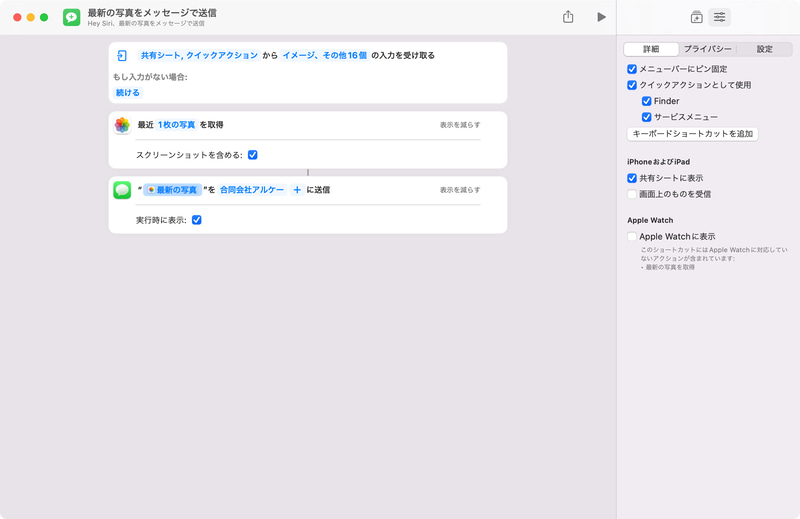The image size is (800, 519).
Task: Collapse photo action with 表示を減らす
Action: pyautogui.click(x=460, y=125)
